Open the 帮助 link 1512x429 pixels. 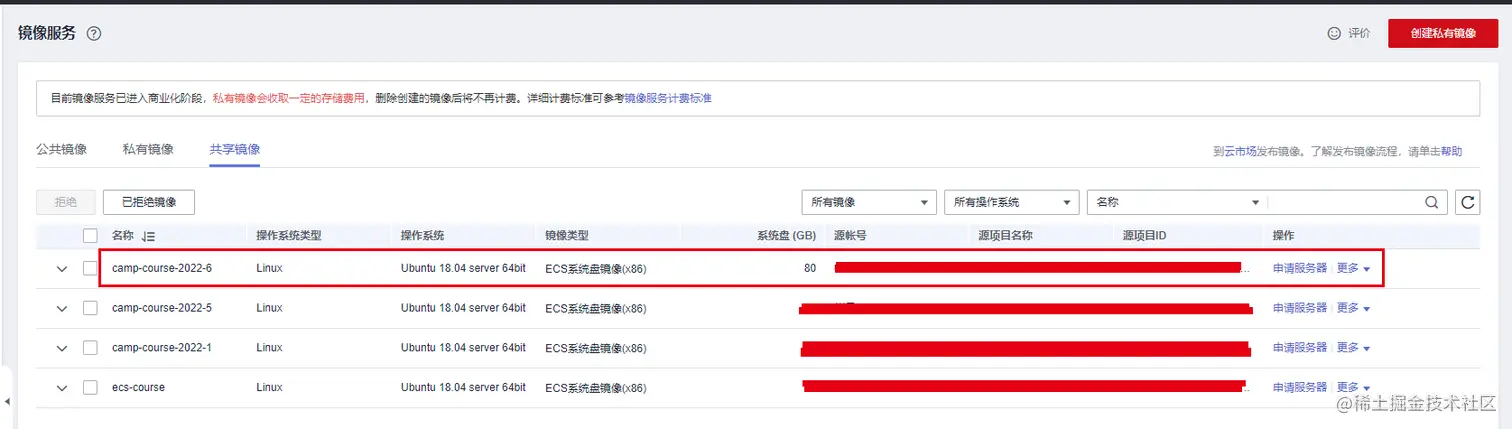pyautogui.click(x=1451, y=152)
